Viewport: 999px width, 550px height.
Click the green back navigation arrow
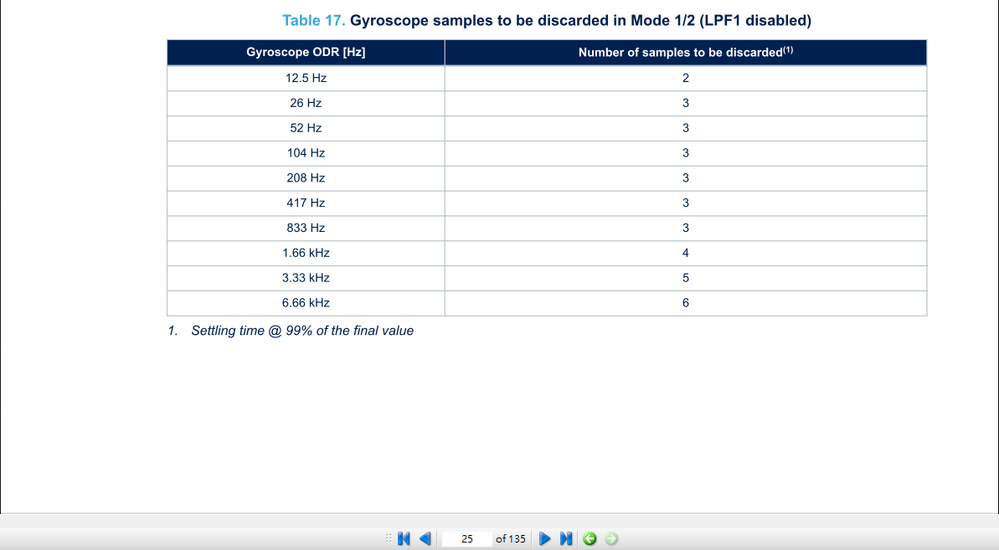[x=590, y=539]
